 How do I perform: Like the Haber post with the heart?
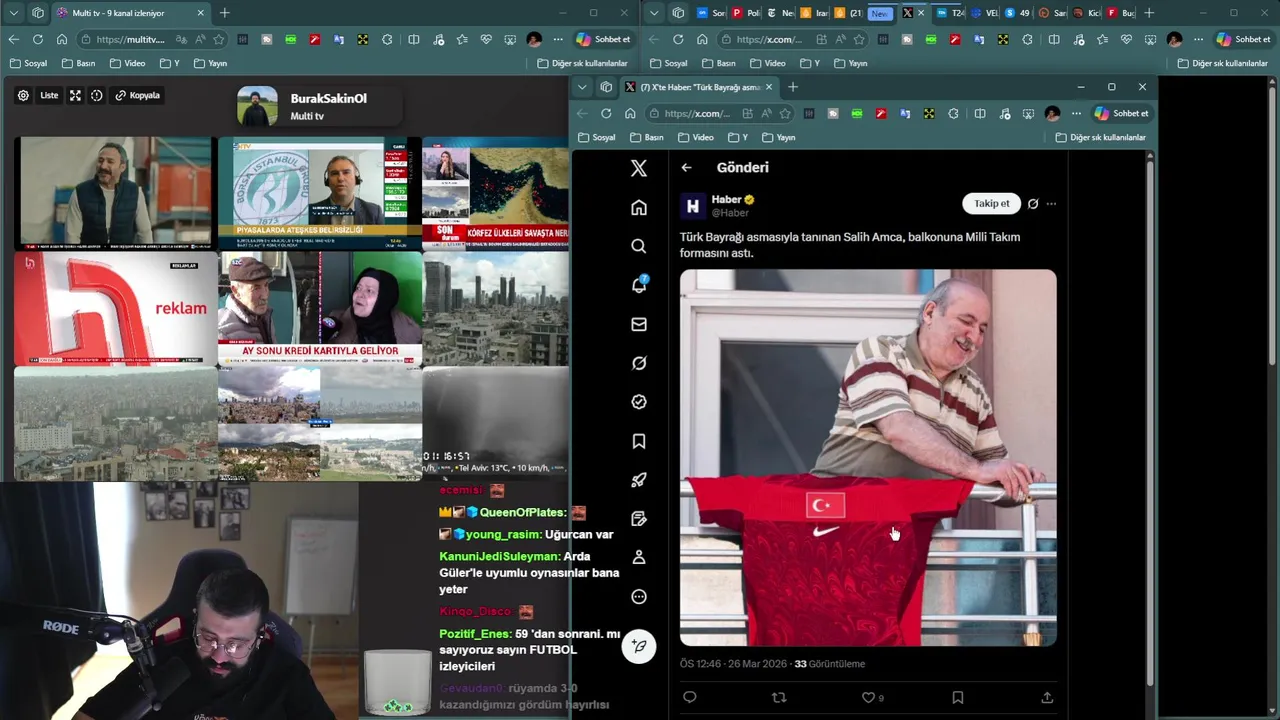[x=868, y=697]
